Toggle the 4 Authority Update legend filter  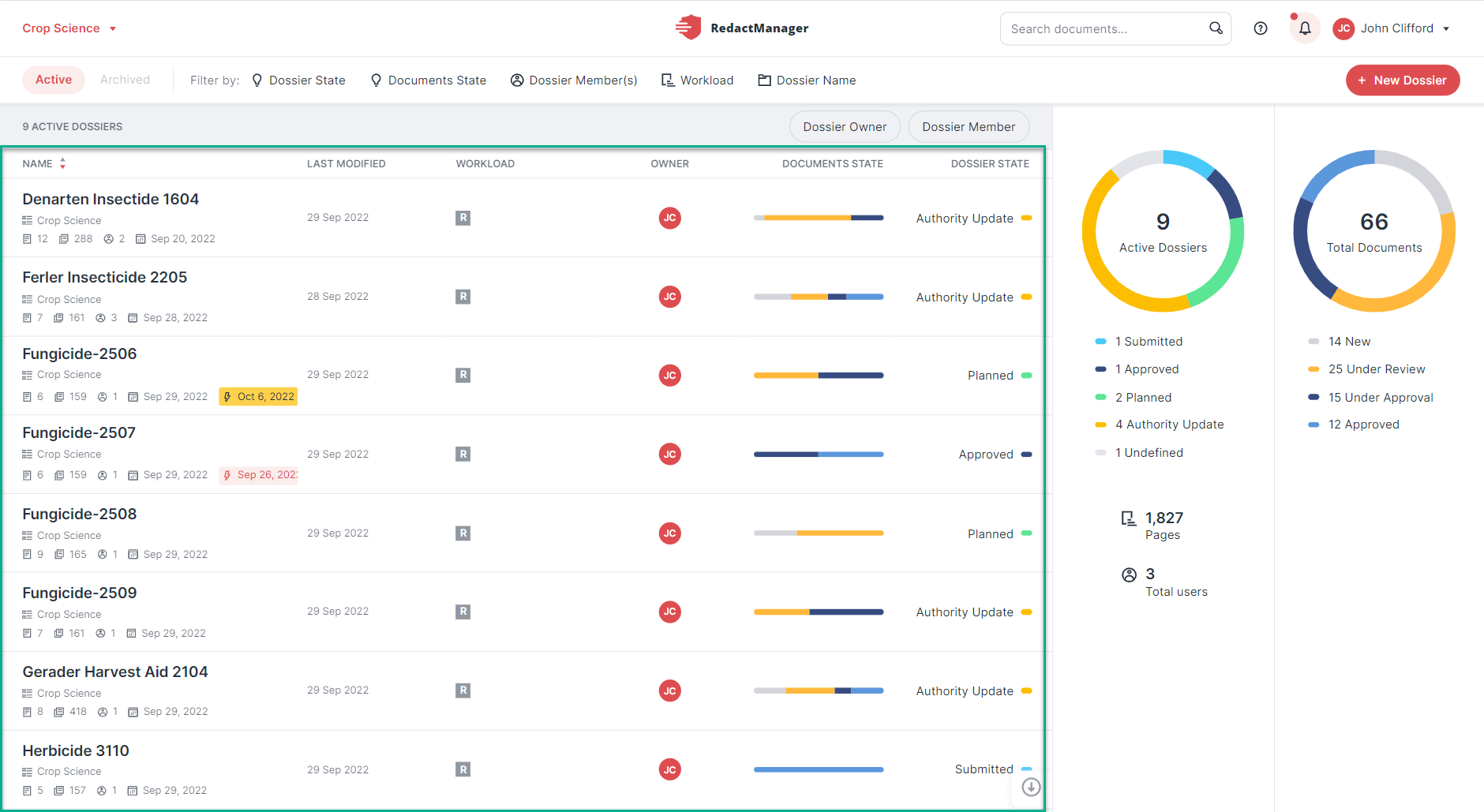pyautogui.click(x=1160, y=425)
